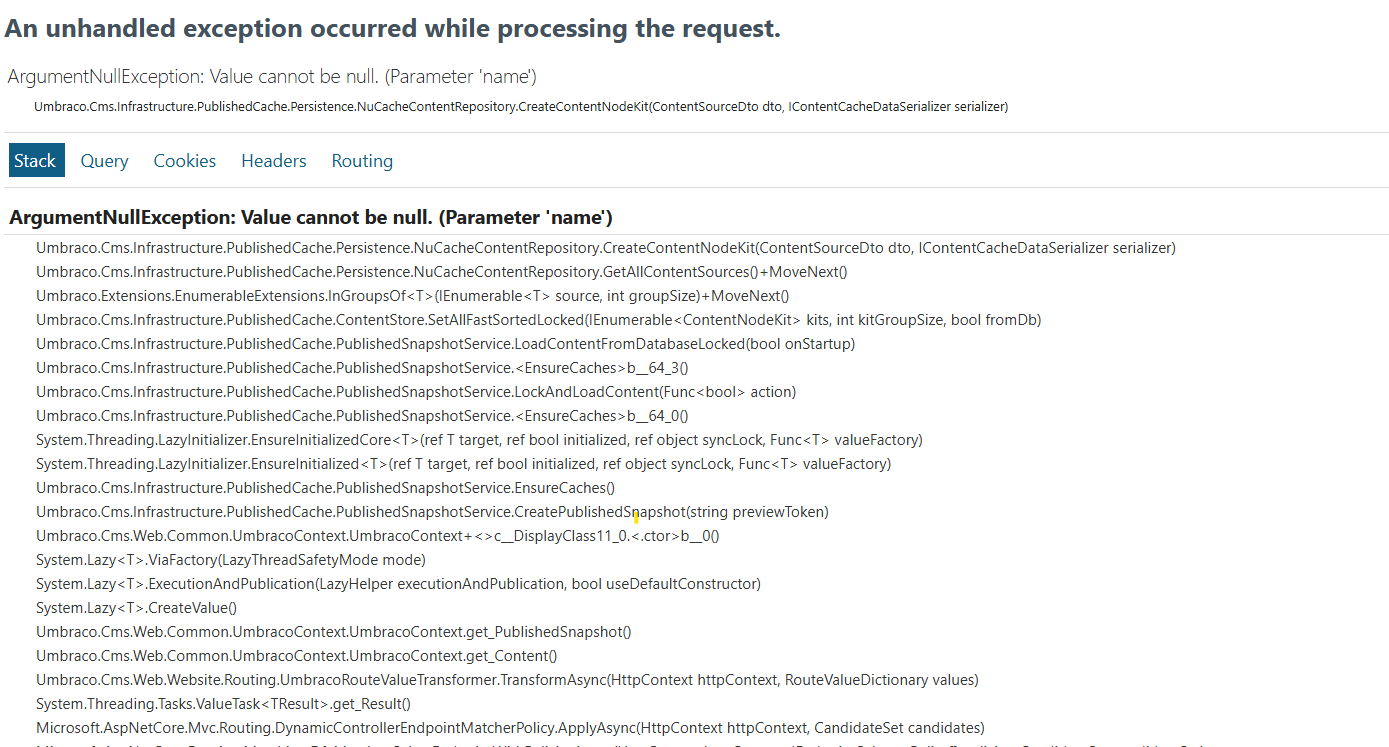
Task: Expand the EnsureInitializedCore stack frame
Action: click(x=479, y=440)
